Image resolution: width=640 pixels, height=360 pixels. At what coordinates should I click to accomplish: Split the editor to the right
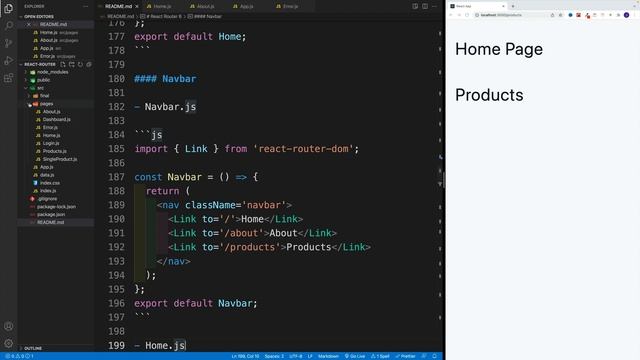(x=425, y=6)
